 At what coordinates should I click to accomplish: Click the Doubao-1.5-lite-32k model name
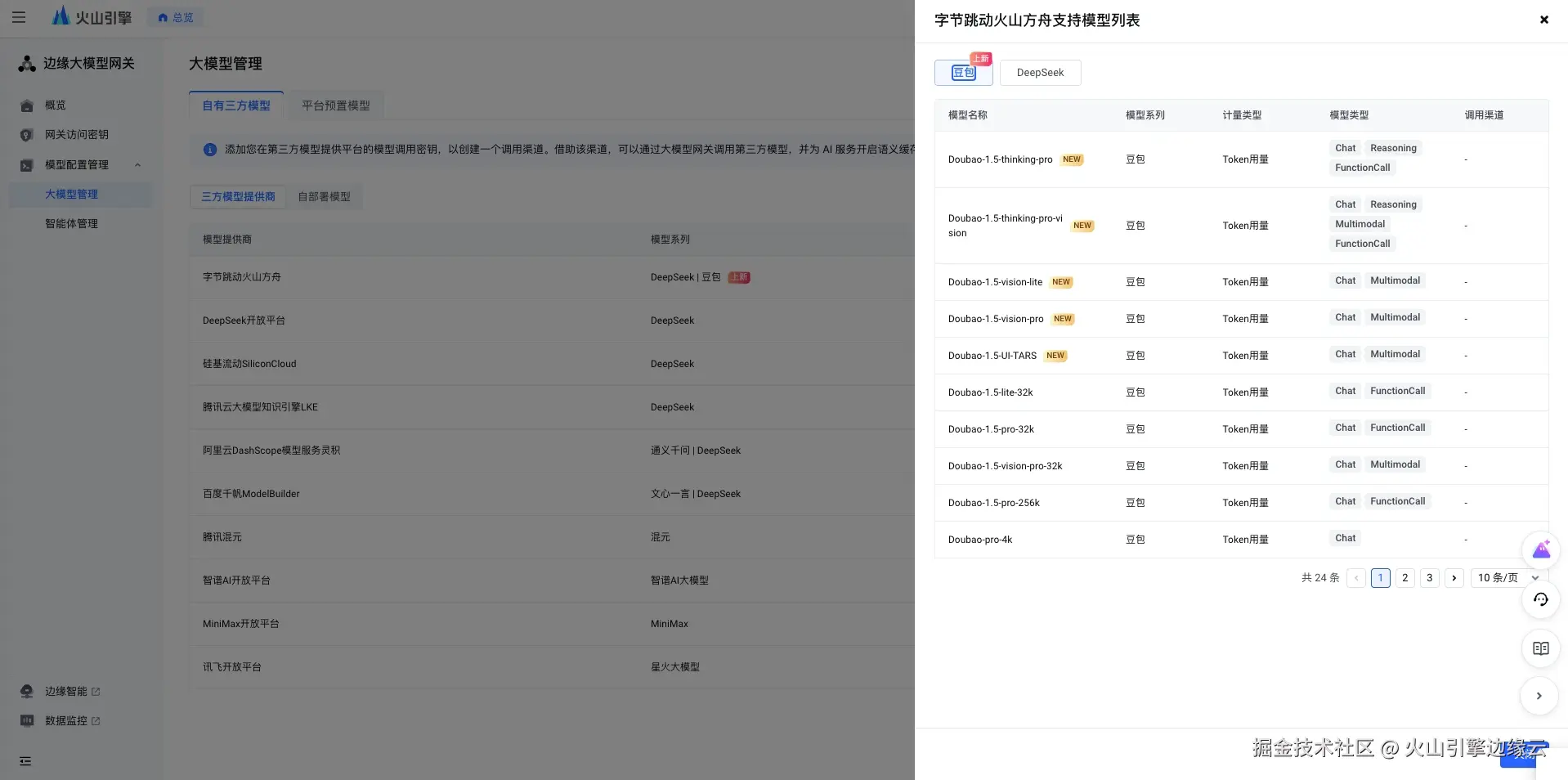point(990,392)
